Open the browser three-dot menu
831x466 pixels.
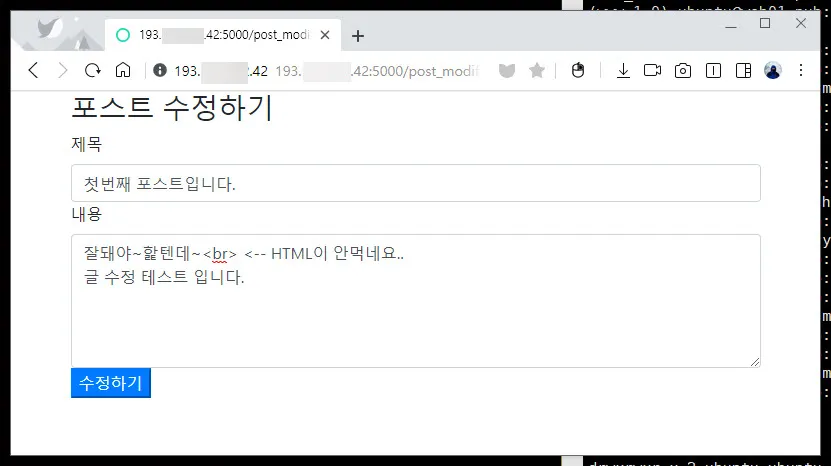click(x=801, y=70)
